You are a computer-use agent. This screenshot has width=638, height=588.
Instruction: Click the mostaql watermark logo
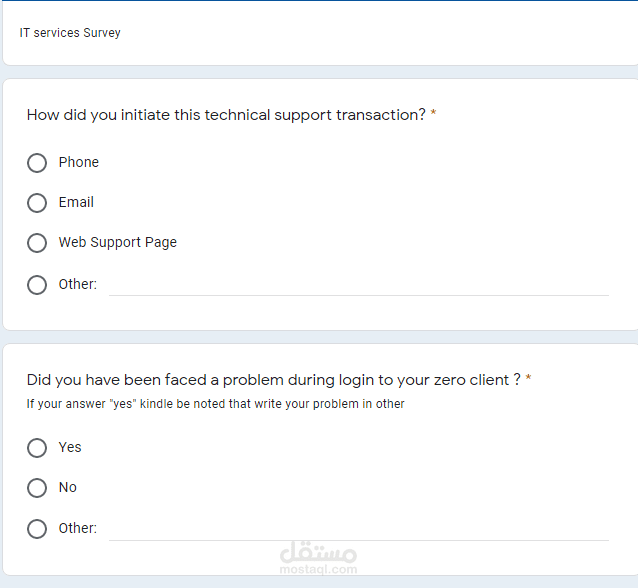click(318, 557)
